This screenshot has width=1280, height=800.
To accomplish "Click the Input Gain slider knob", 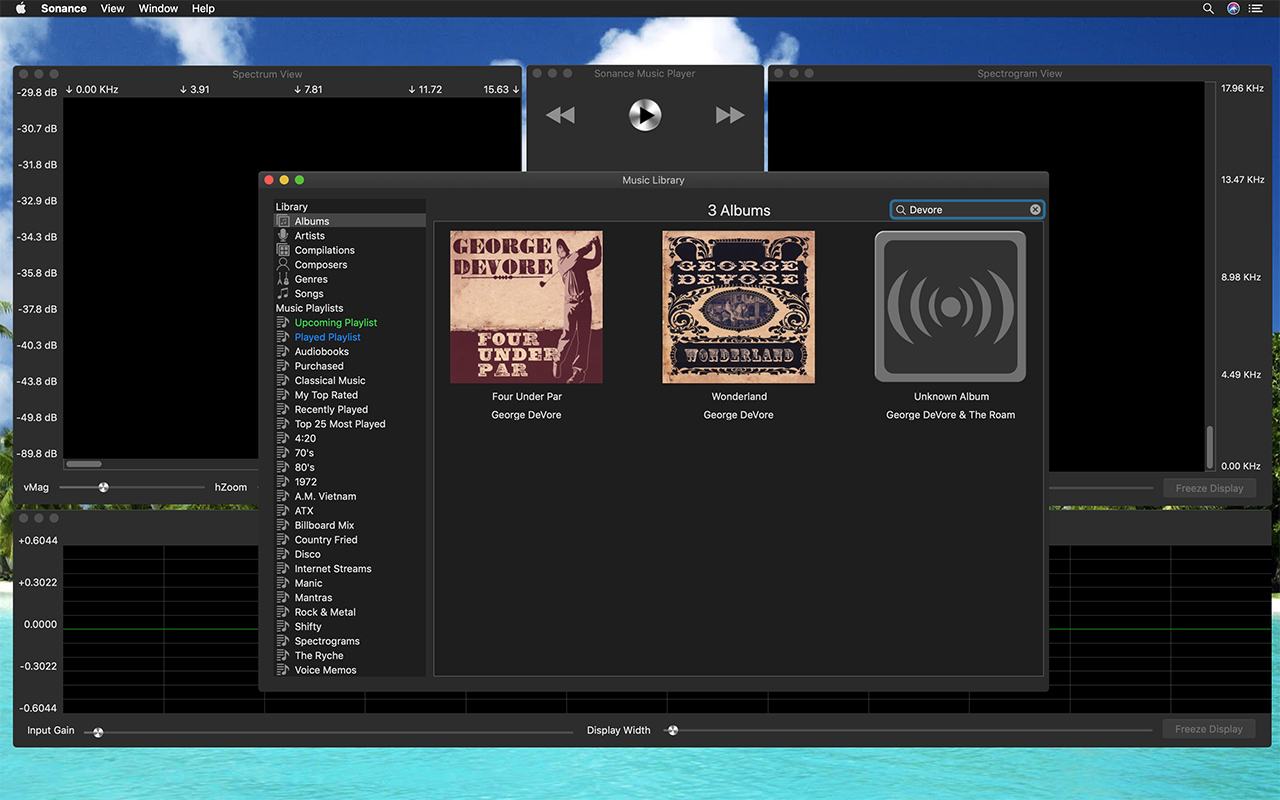I will [97, 731].
